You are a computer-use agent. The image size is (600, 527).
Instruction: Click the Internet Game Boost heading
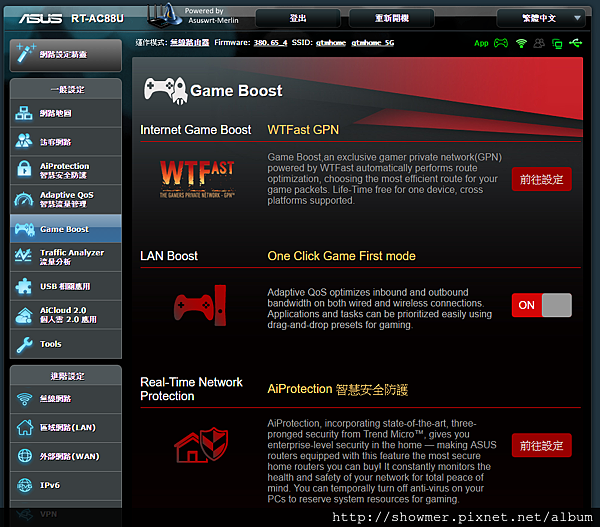point(196,130)
